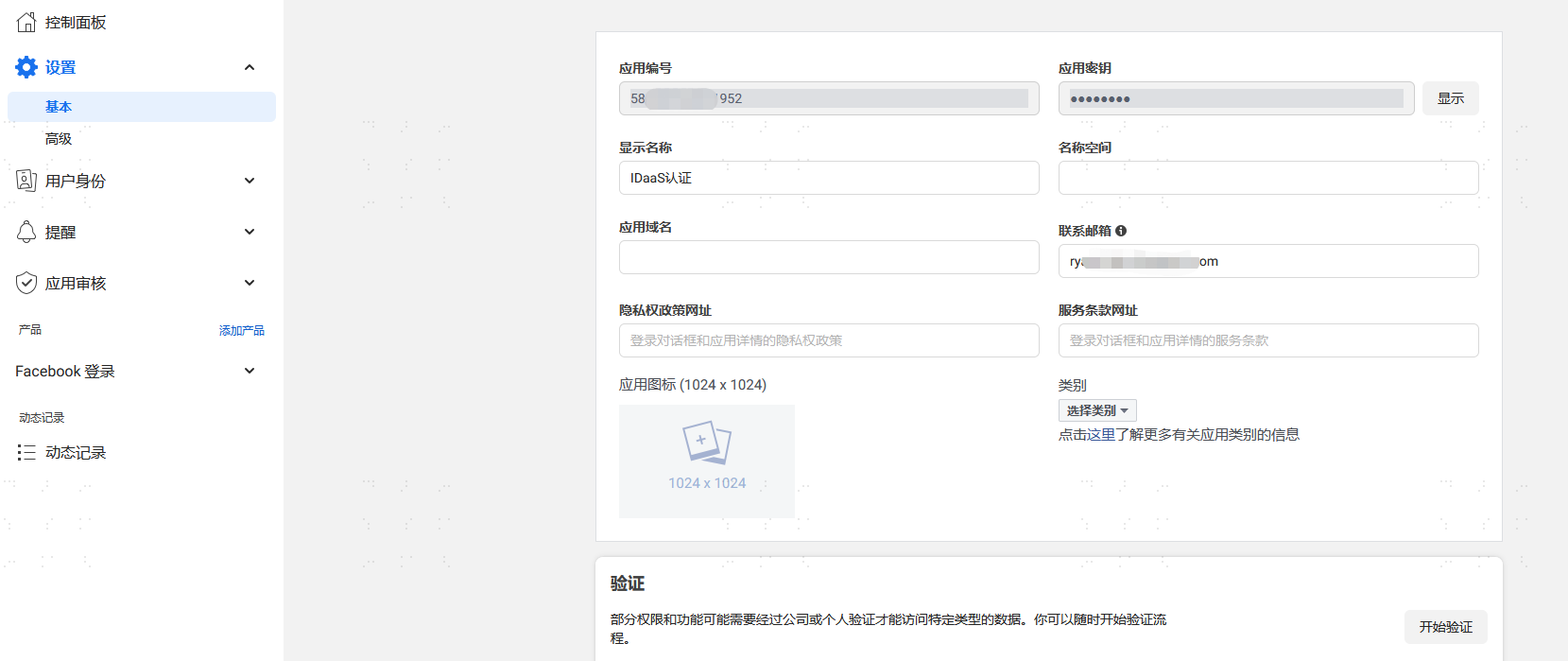The width and height of the screenshot is (1568, 661).
Task: Expand the 应用审核 chevron
Action: click(x=250, y=283)
